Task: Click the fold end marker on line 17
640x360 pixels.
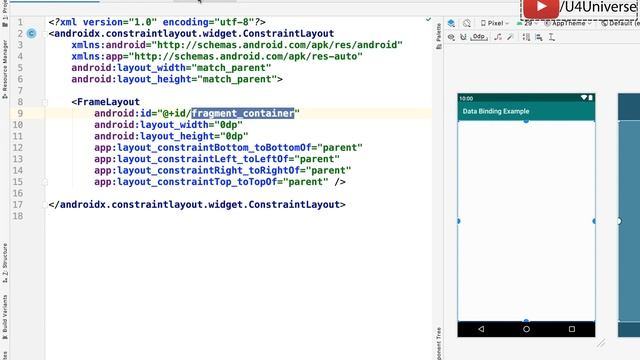Action: 45,205
